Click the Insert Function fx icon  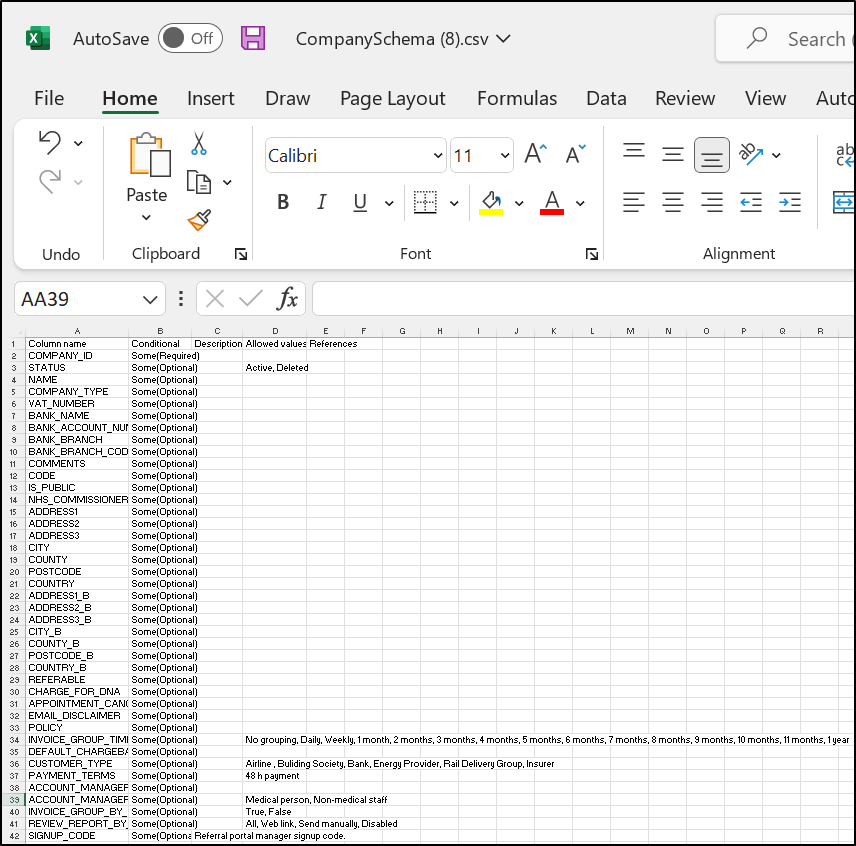tap(287, 298)
